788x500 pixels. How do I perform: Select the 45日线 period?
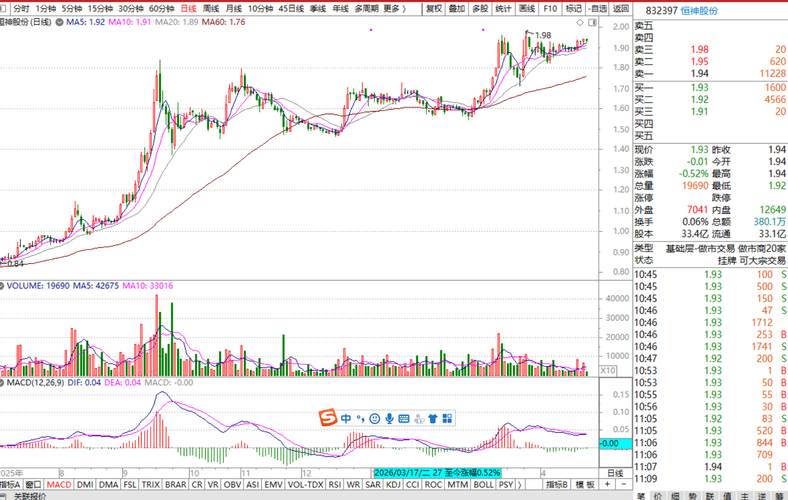291,9
